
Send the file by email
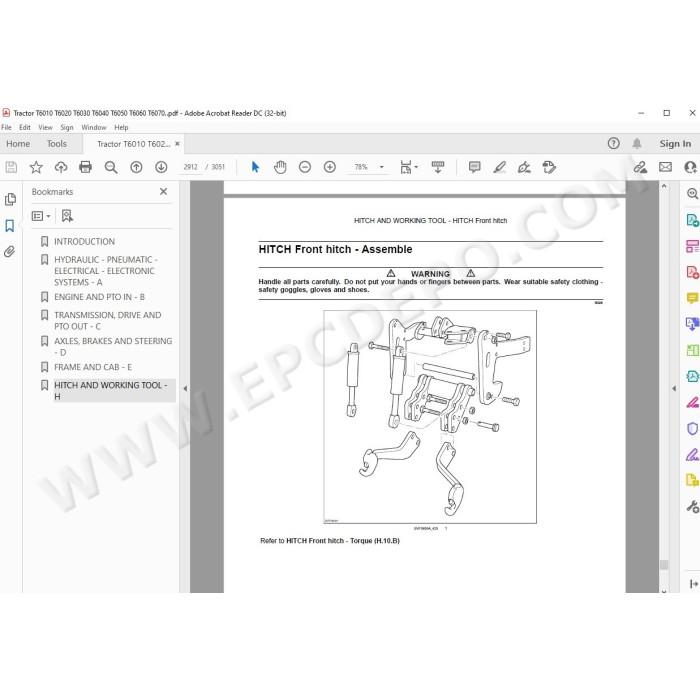point(665,167)
